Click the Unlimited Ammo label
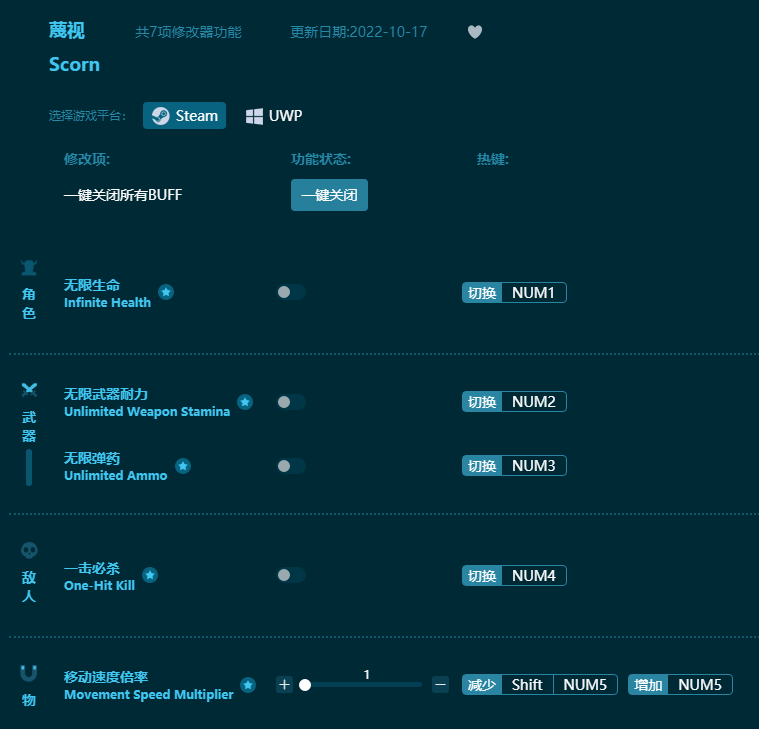Viewport: 759px width, 729px height. point(116,475)
